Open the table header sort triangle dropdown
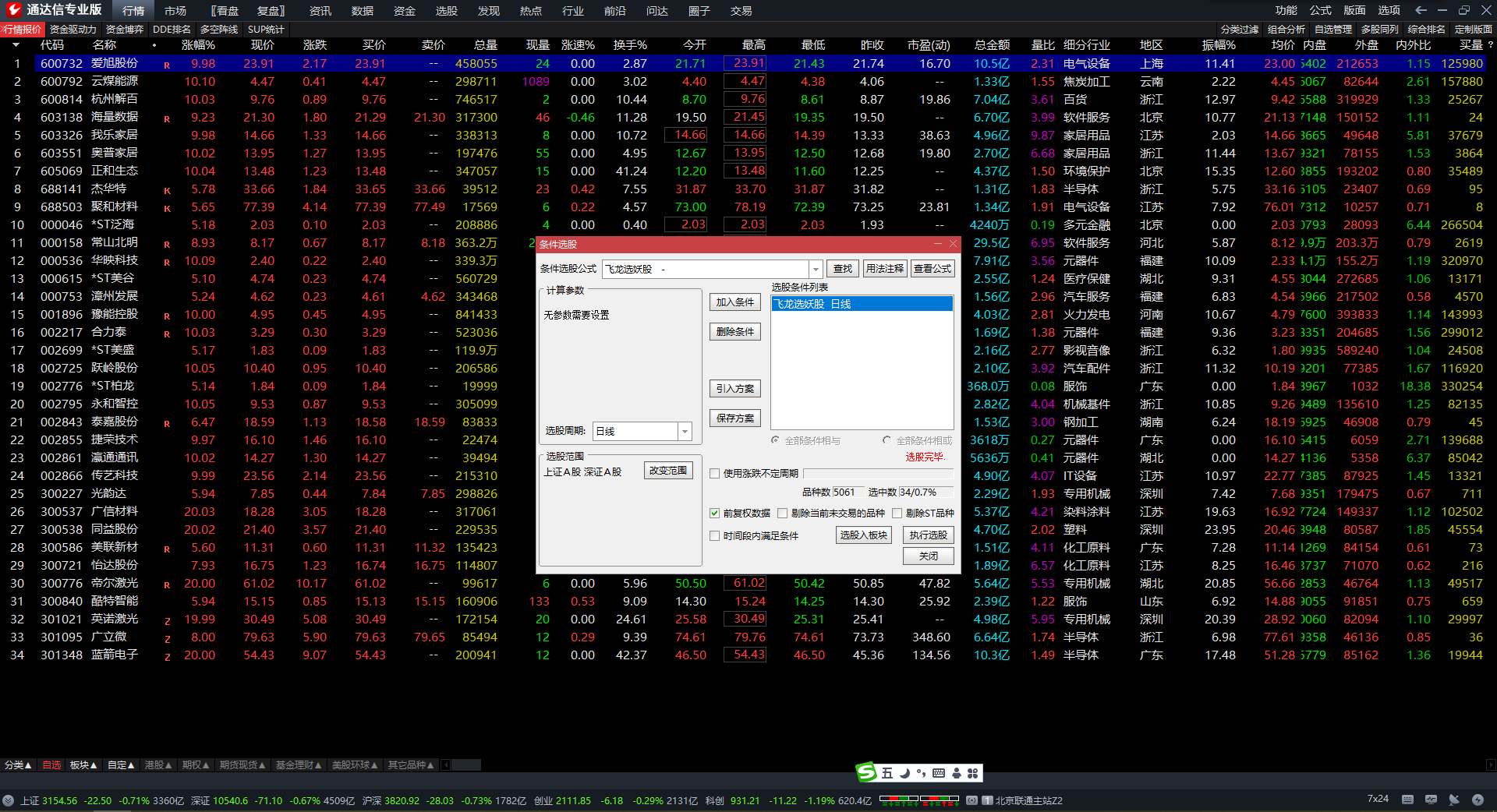 (x=16, y=45)
